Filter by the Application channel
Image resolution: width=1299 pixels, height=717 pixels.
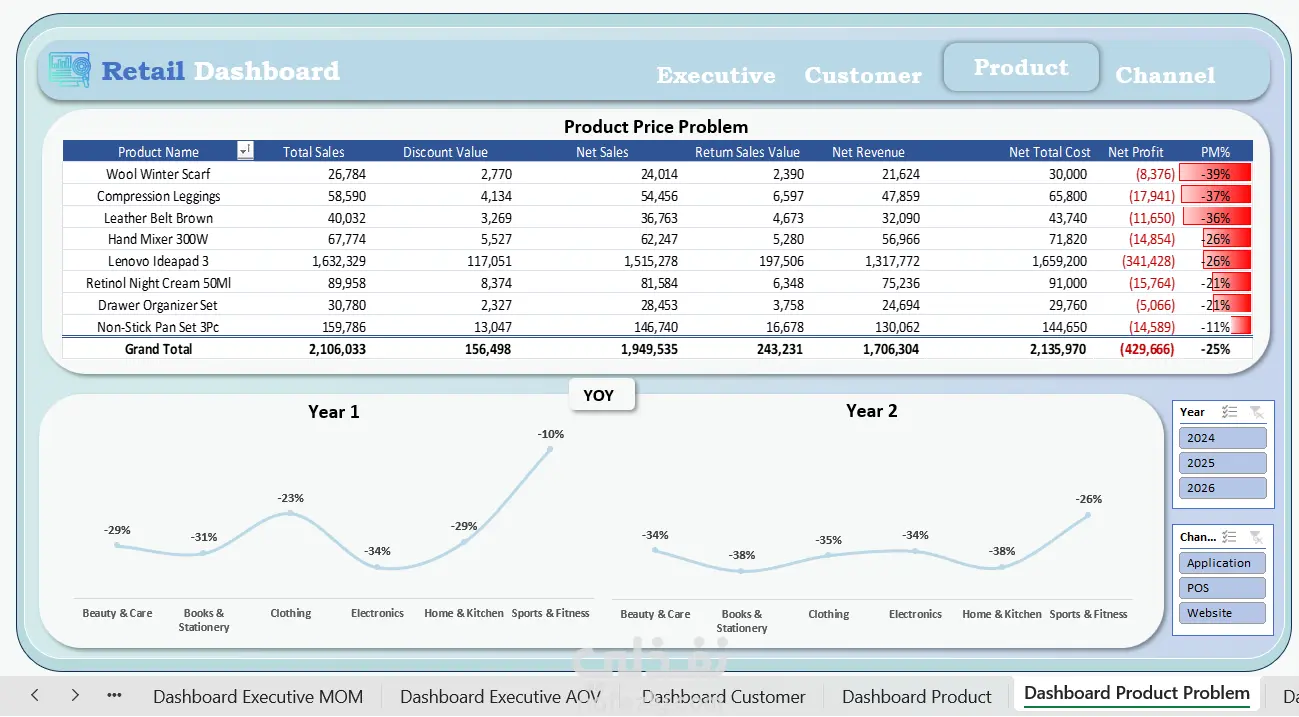pyautogui.click(x=1222, y=563)
